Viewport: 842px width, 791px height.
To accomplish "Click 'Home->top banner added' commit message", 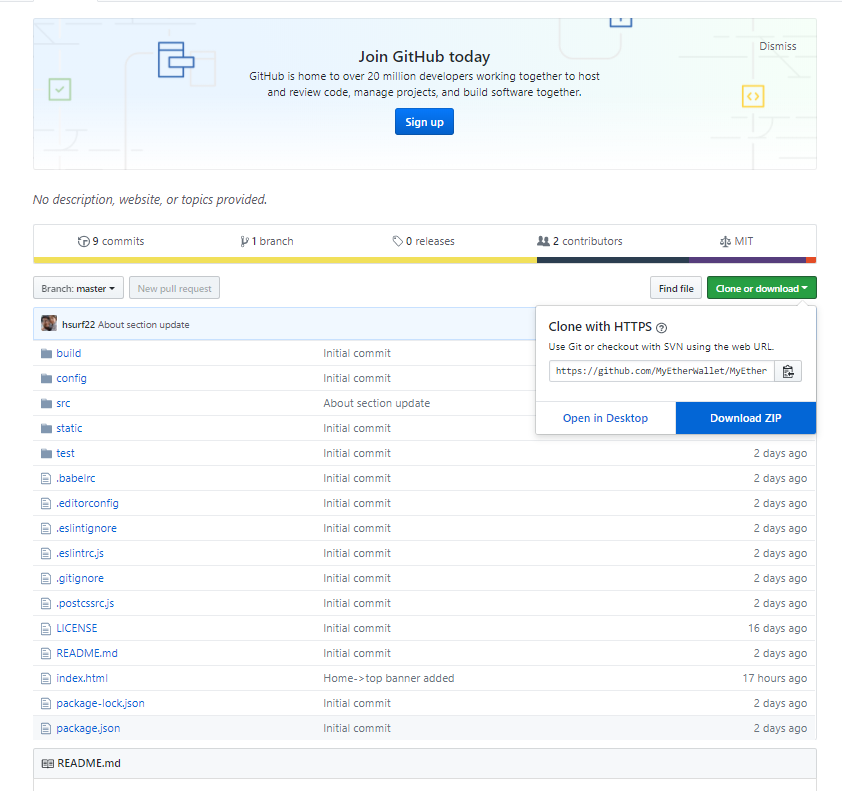I will pos(389,679).
